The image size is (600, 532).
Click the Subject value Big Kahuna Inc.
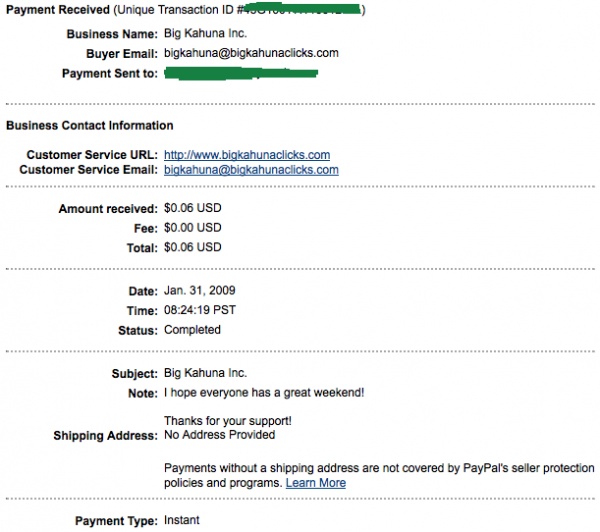pyautogui.click(x=203, y=373)
